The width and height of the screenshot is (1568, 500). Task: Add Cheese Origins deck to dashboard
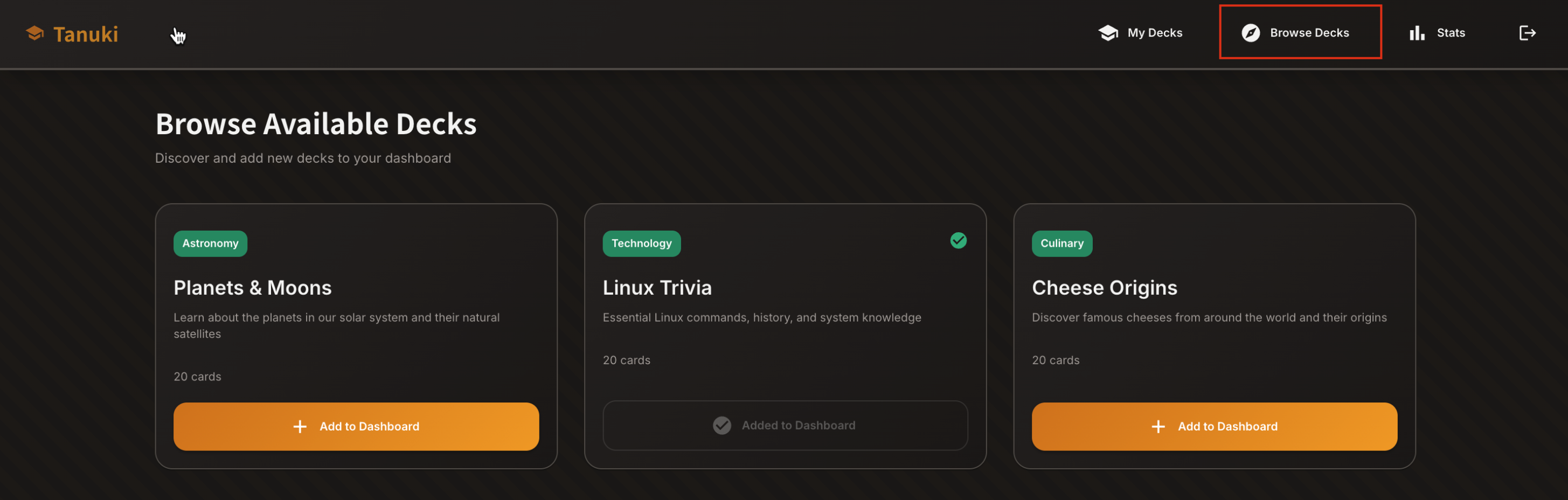1214,426
